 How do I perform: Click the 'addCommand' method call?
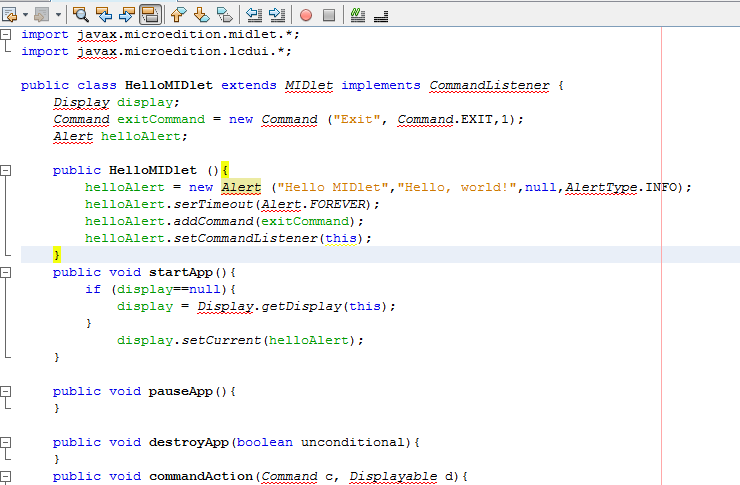[213, 221]
